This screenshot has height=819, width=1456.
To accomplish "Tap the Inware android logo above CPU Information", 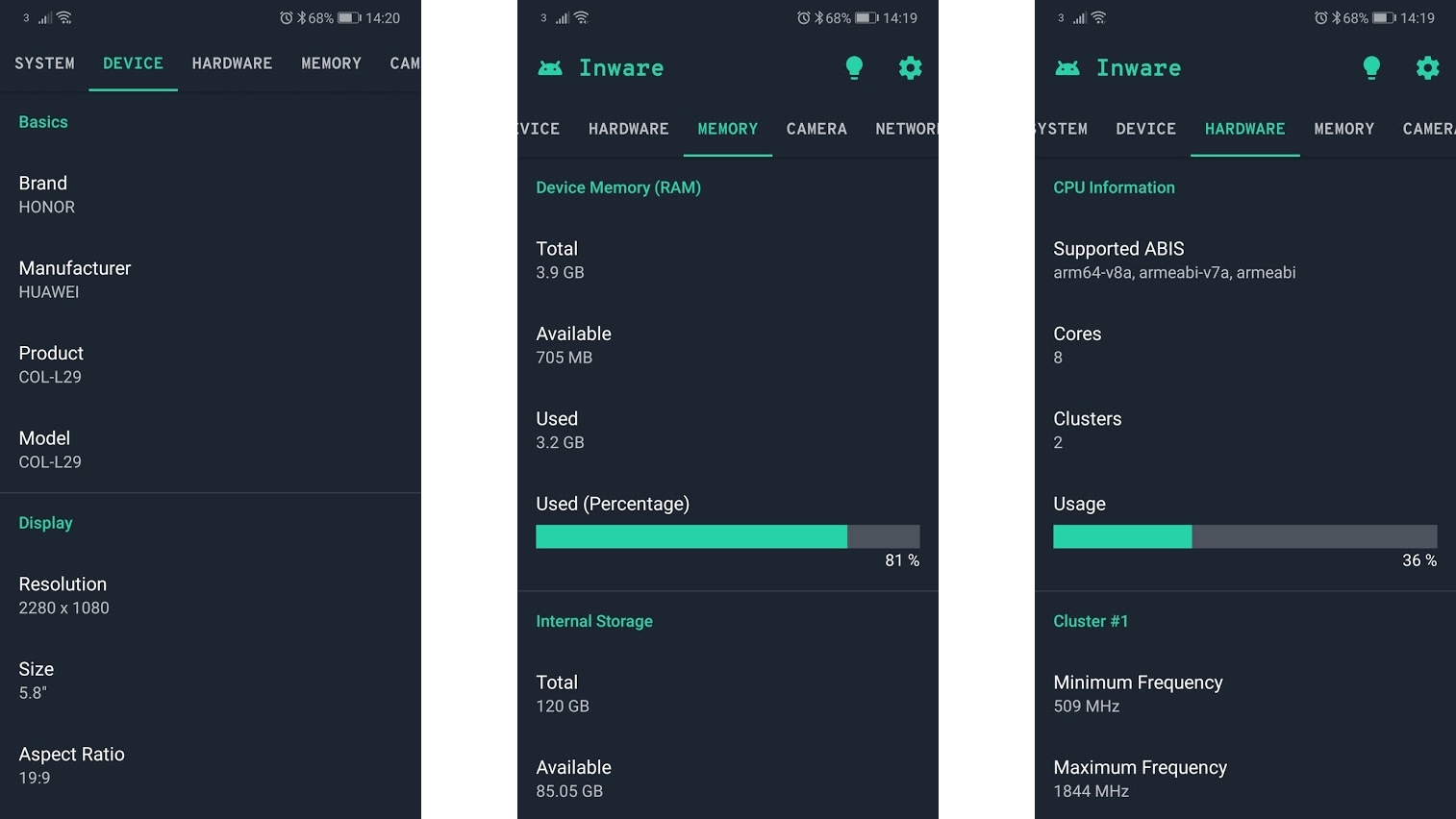I will [x=1067, y=67].
